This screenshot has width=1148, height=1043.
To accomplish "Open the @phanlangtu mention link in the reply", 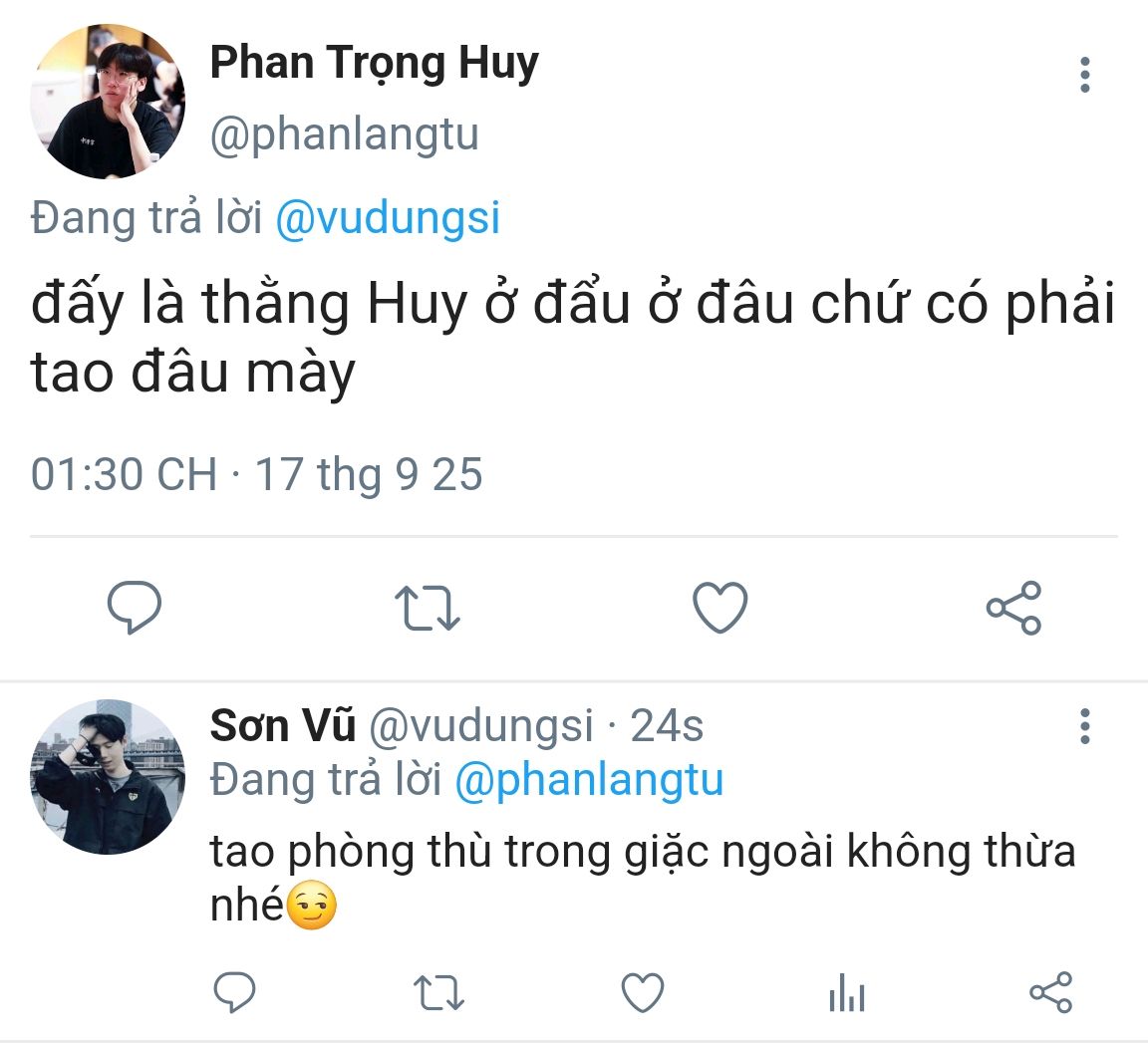I will [x=589, y=780].
